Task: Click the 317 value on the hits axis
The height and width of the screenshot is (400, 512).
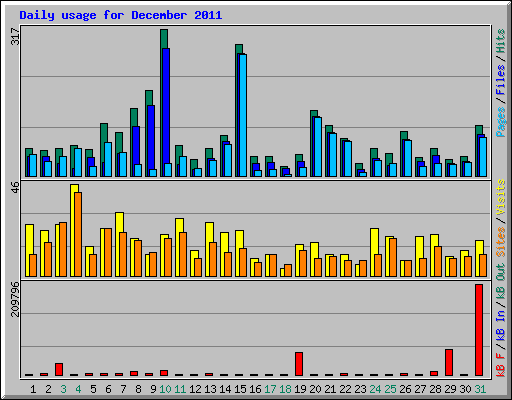Action: coord(16,37)
